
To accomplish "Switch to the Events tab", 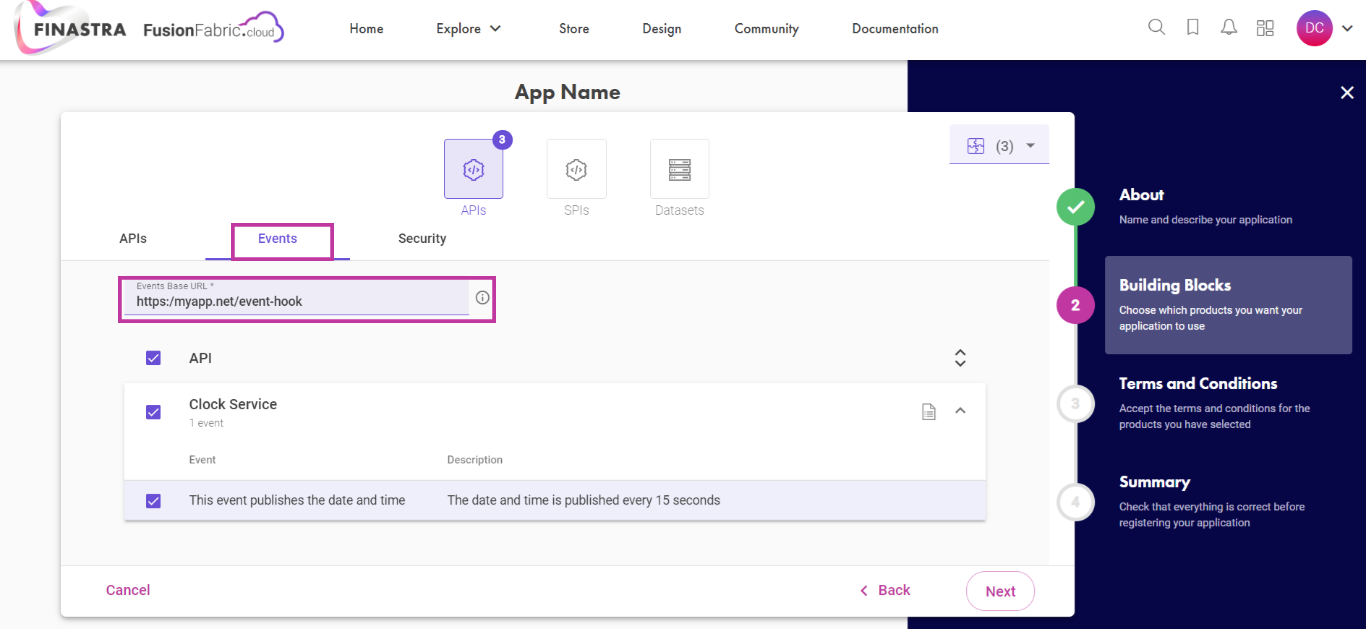I will pyautogui.click(x=277, y=239).
